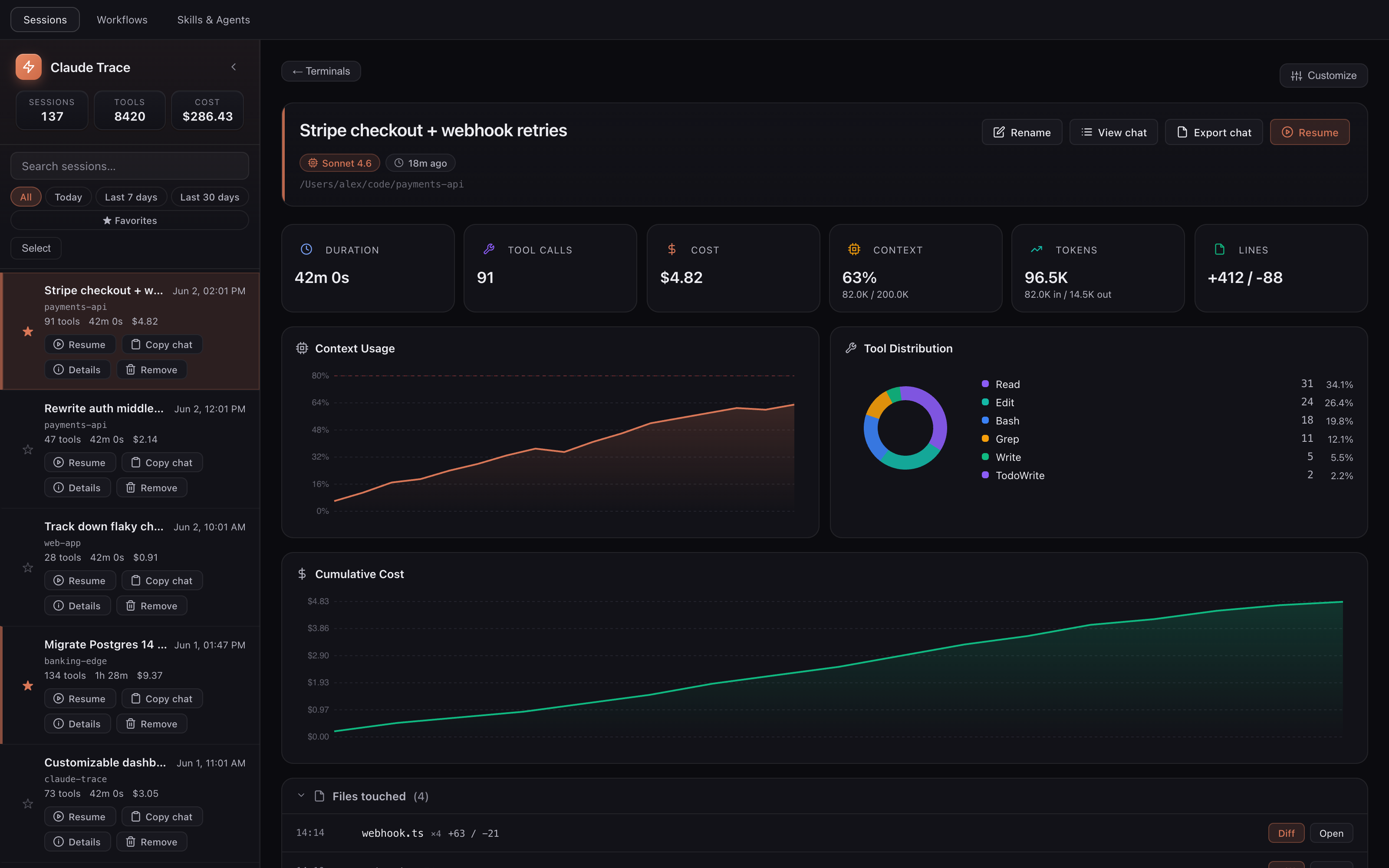This screenshot has width=1389, height=868.
Task: Select Rewrite auth middle... session title
Action: (x=104, y=408)
